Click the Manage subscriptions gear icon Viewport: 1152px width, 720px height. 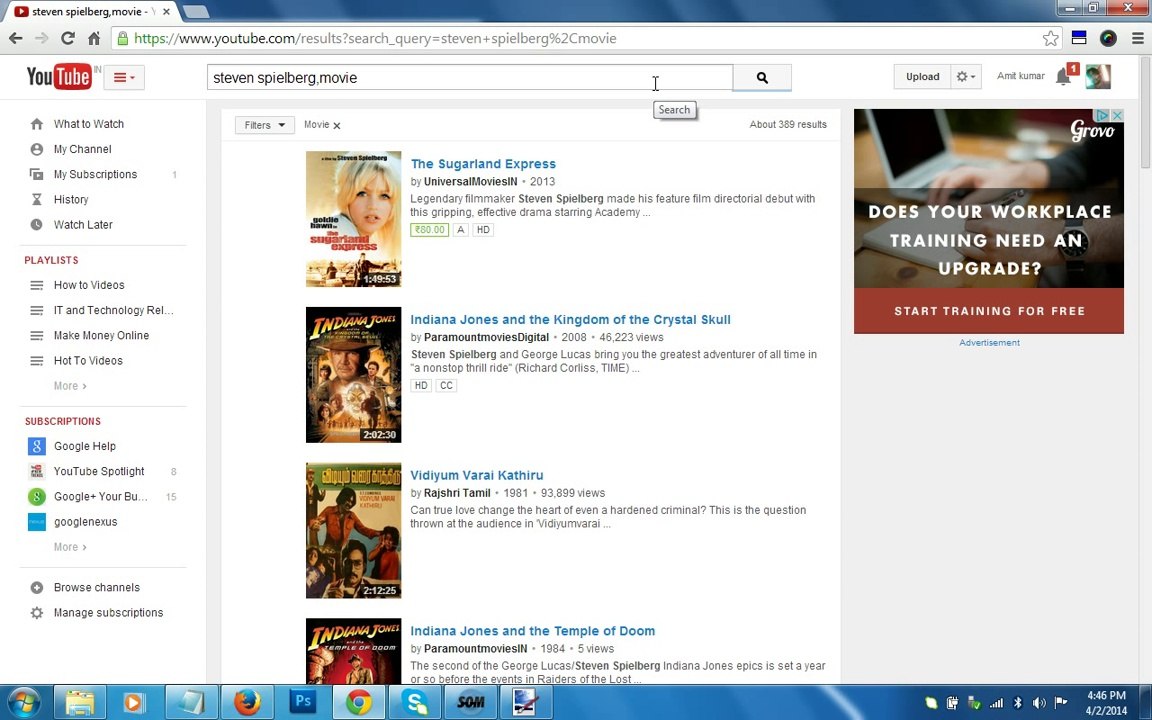click(36, 613)
